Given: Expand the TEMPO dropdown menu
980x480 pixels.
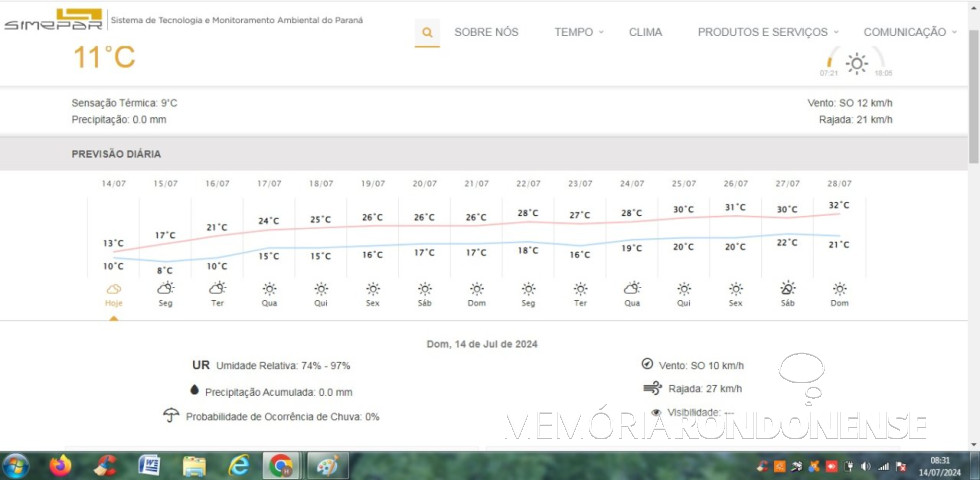Looking at the screenshot, I should pos(579,32).
